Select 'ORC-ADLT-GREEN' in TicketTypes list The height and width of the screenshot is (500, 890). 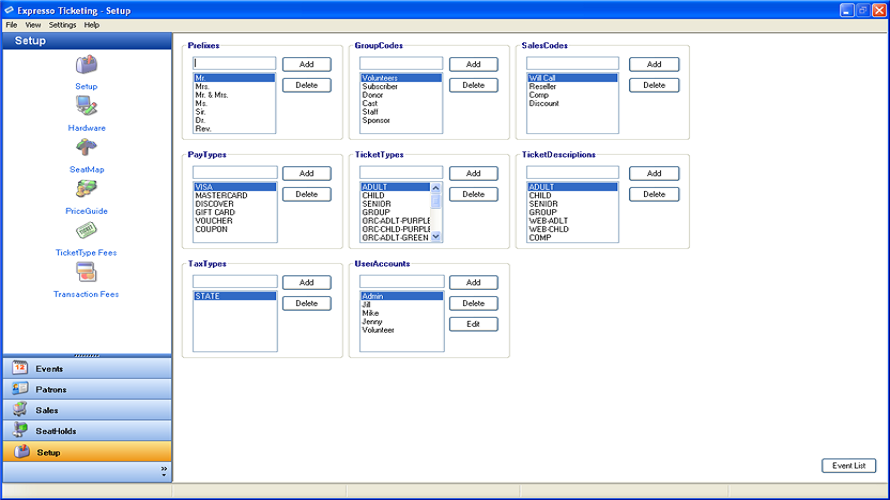[x=395, y=238]
